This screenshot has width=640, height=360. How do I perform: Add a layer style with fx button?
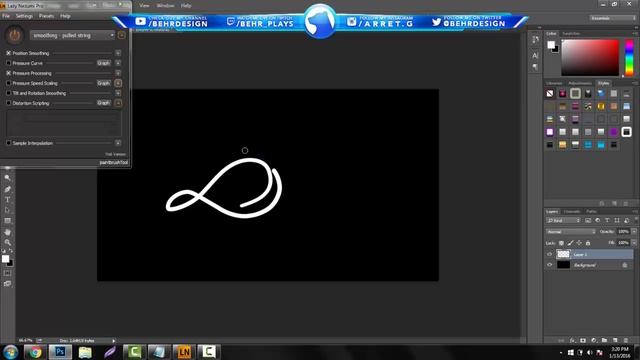[x=572, y=340]
